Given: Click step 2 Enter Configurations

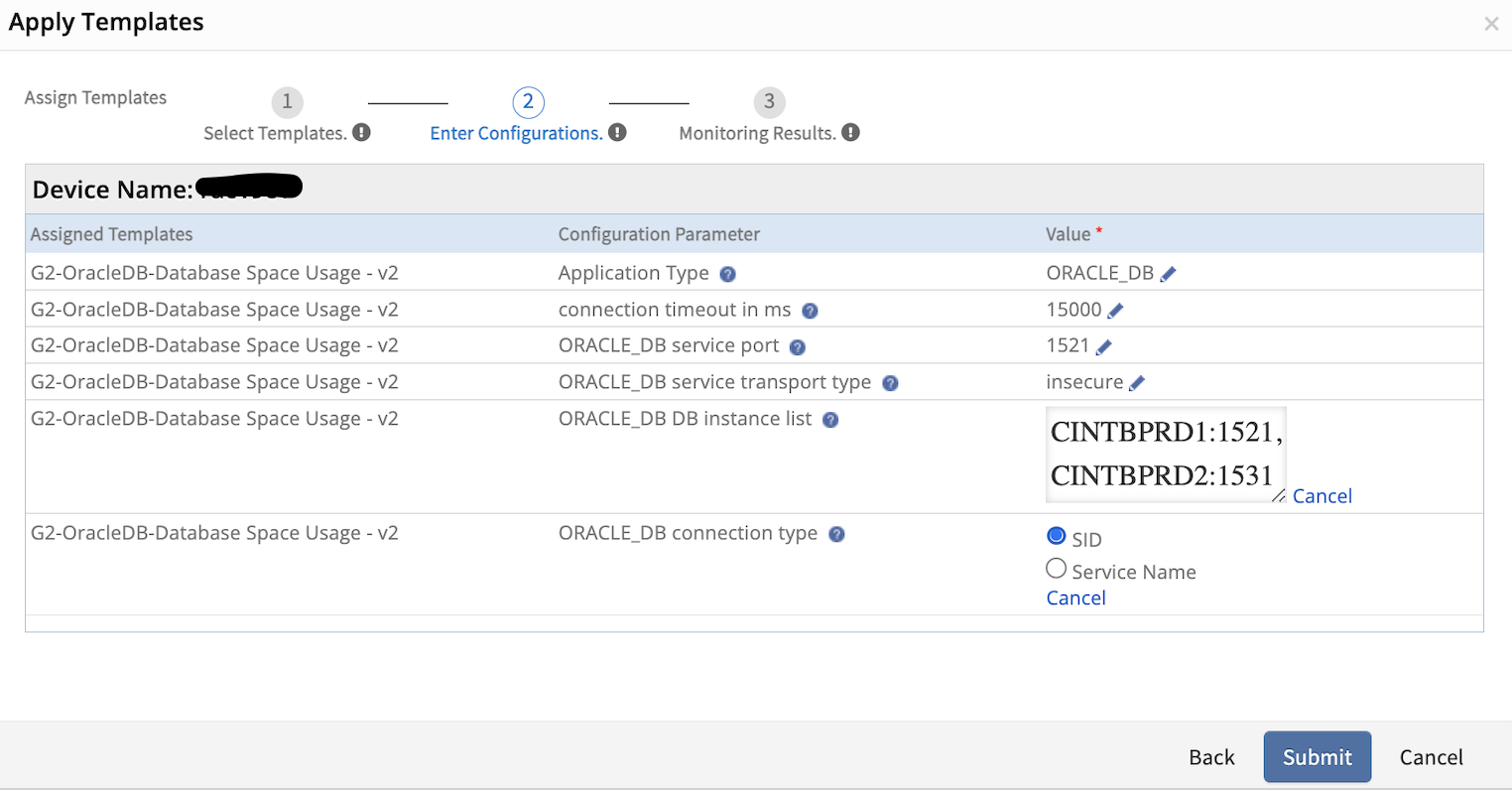Looking at the screenshot, I should (528, 102).
